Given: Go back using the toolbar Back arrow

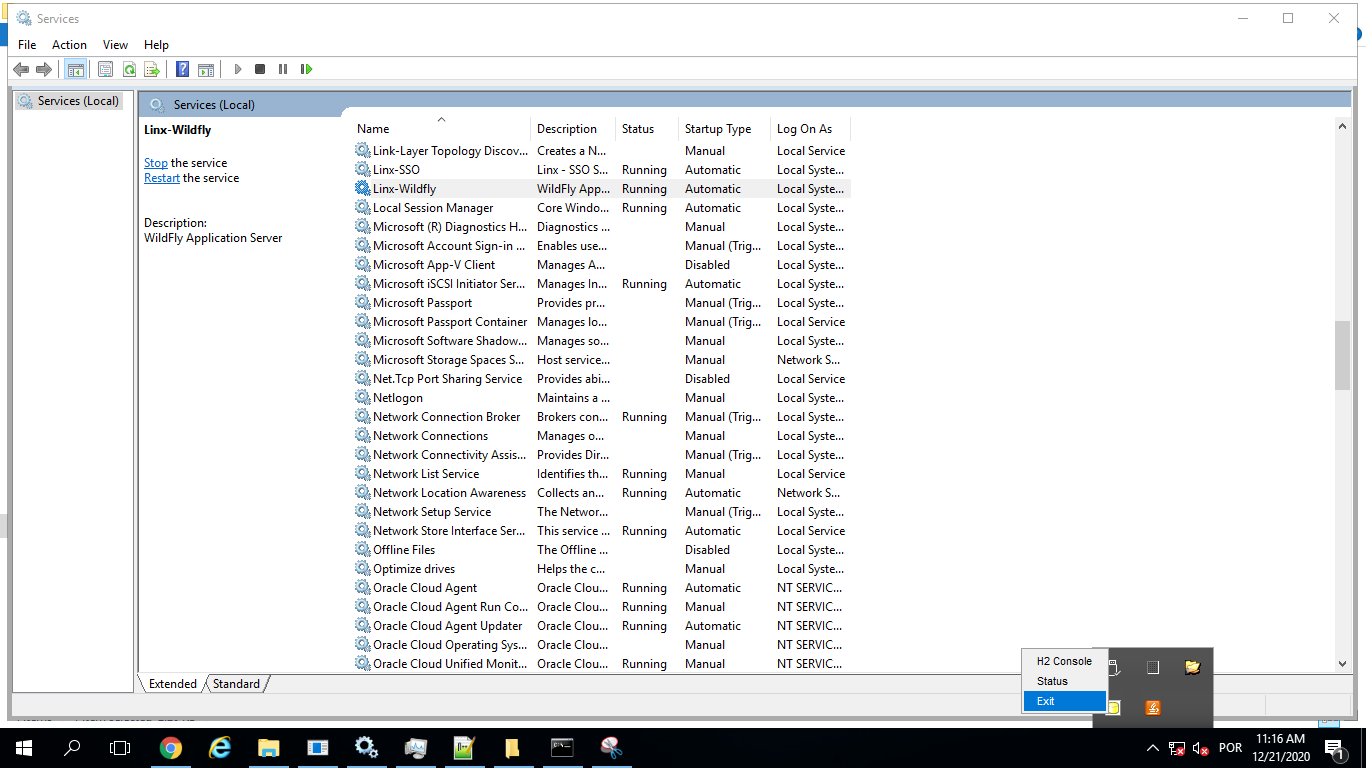Looking at the screenshot, I should 21,69.
